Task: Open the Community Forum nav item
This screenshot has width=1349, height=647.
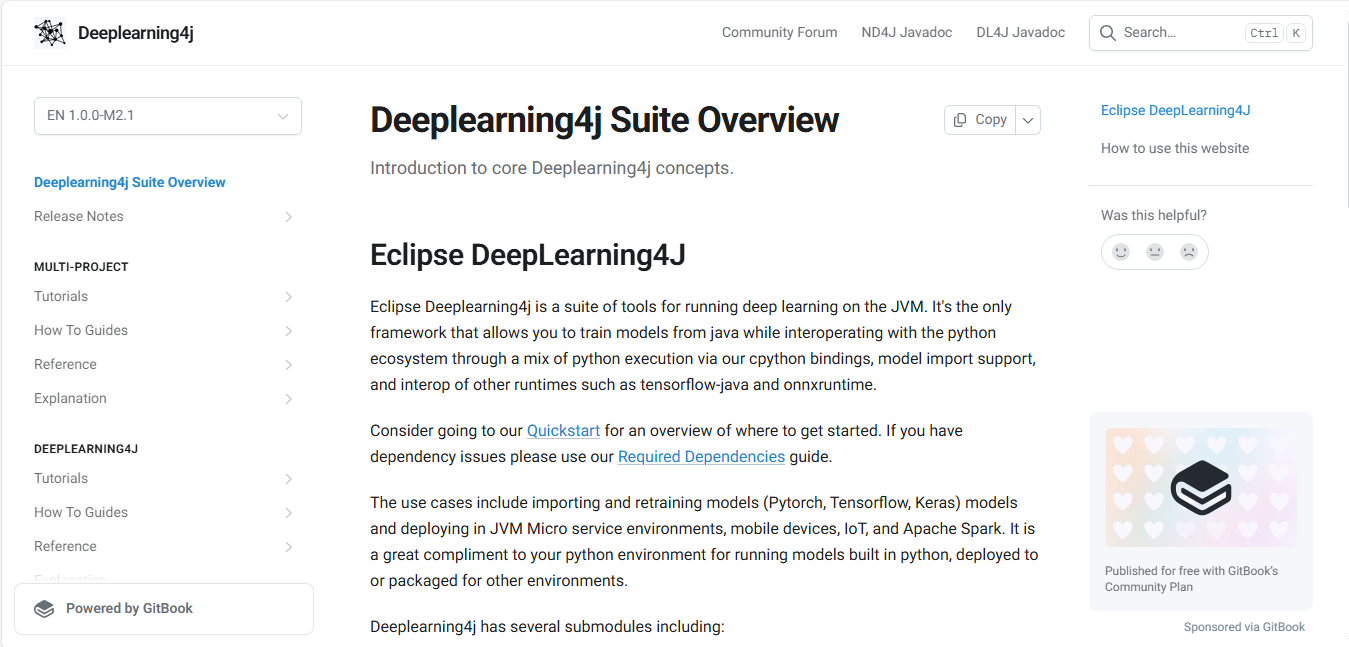Action: (779, 33)
